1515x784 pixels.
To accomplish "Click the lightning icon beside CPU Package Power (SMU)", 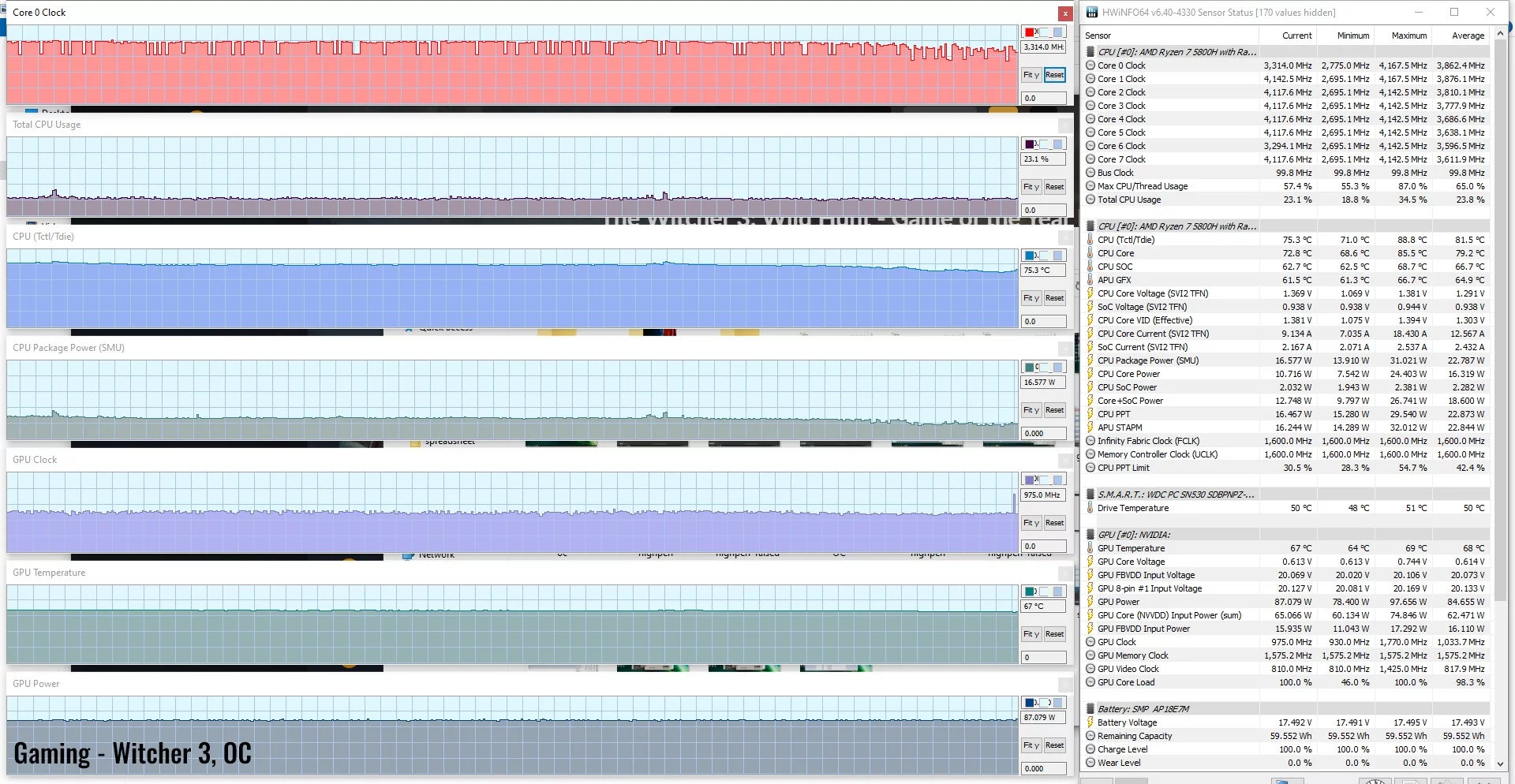I will coord(1090,360).
